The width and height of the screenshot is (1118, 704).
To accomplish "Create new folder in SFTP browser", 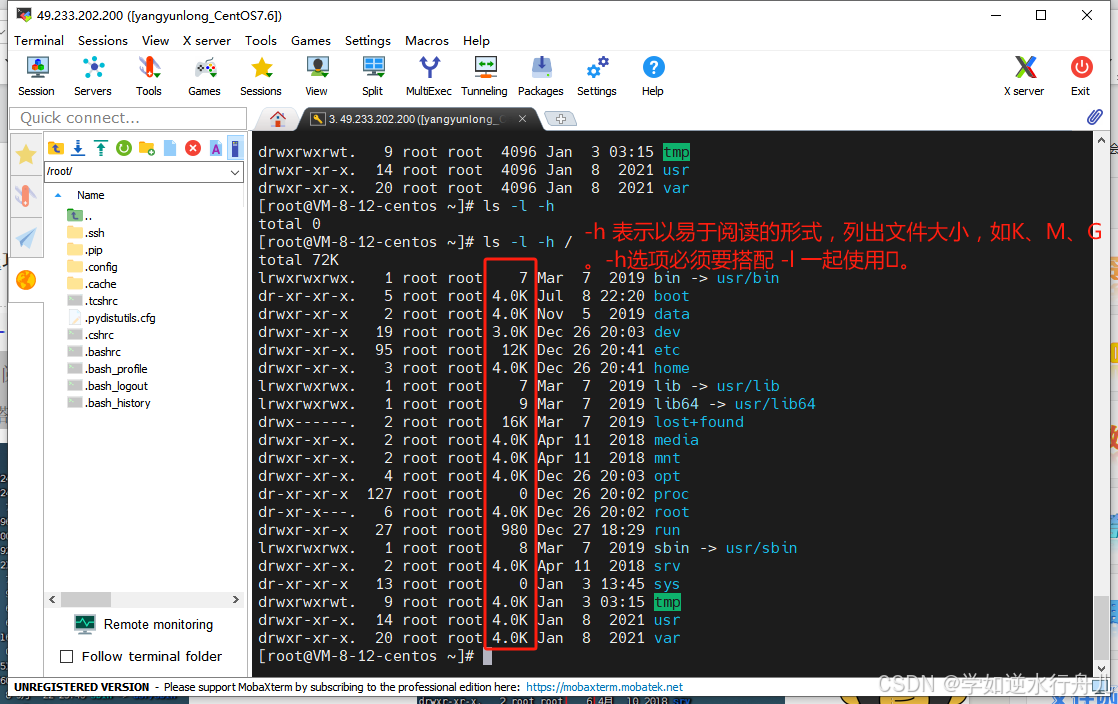I will click(x=147, y=148).
